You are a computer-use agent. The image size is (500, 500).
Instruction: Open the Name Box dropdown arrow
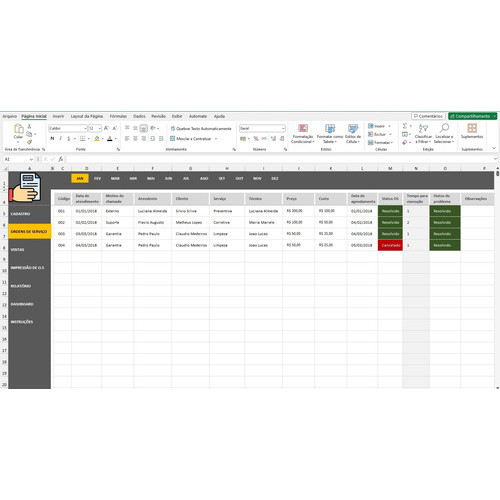[31, 159]
